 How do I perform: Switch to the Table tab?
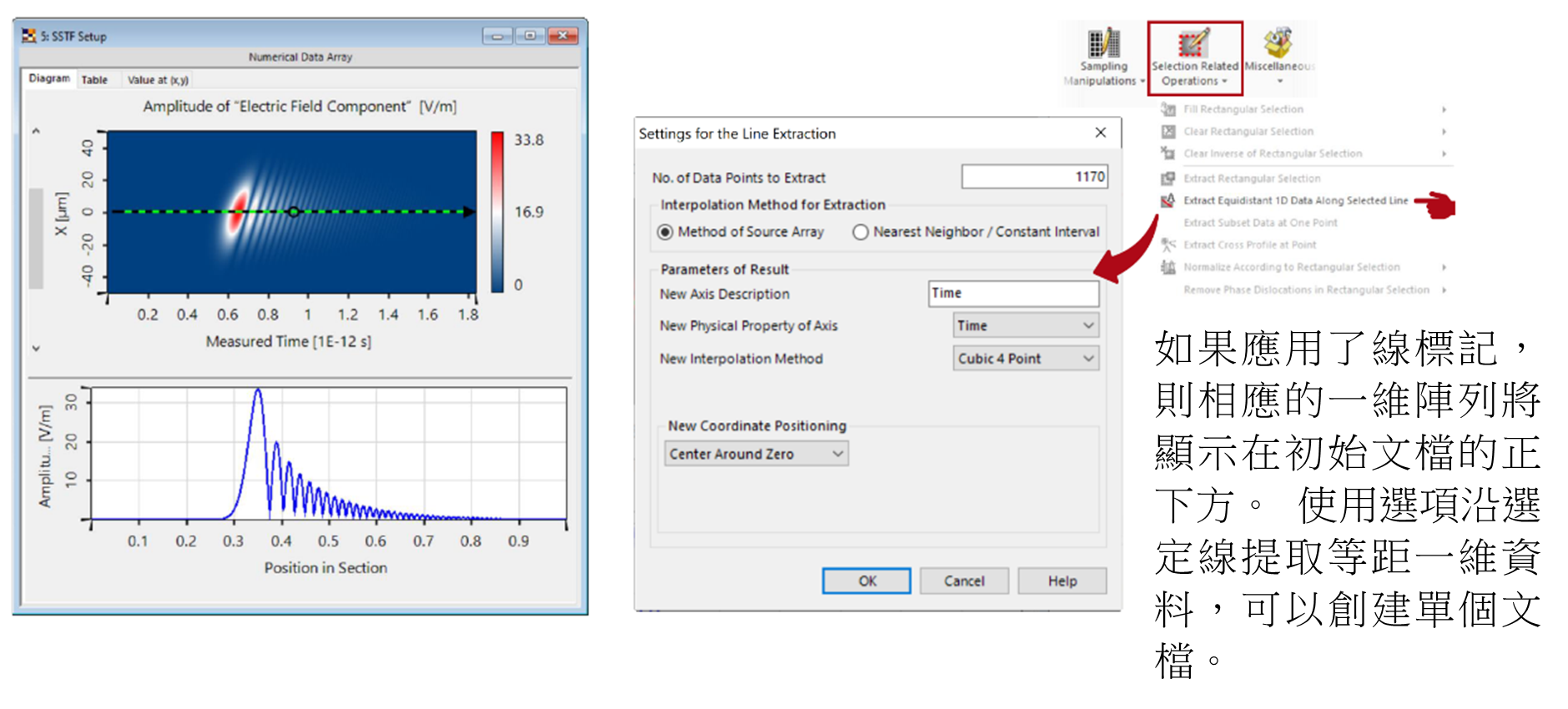click(x=94, y=80)
